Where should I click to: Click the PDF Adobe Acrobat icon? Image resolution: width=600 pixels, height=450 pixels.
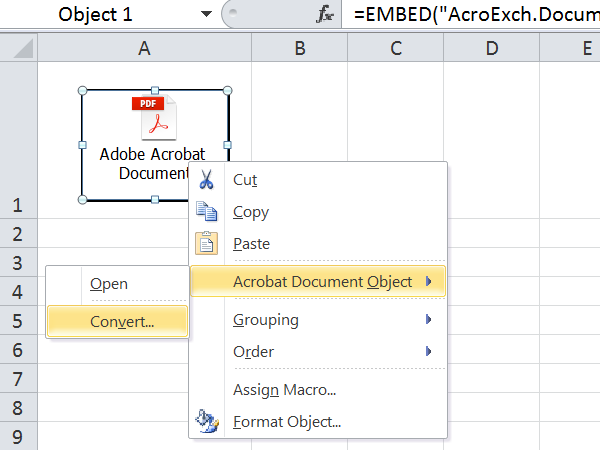[x=154, y=118]
